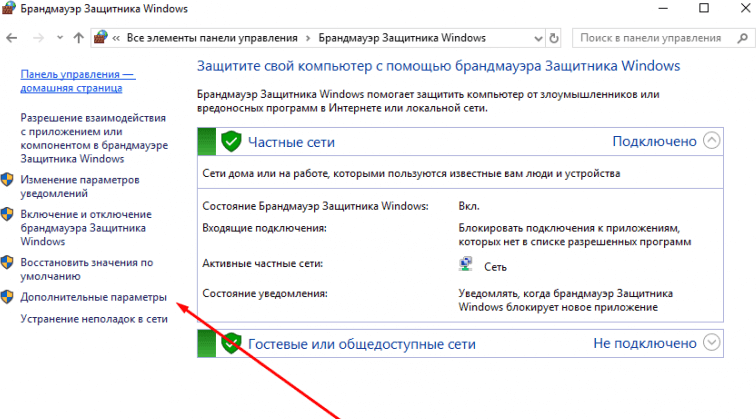This screenshot has width=756, height=419.
Task: Open breadcrumb chevron after Все элементы
Action: [308, 39]
